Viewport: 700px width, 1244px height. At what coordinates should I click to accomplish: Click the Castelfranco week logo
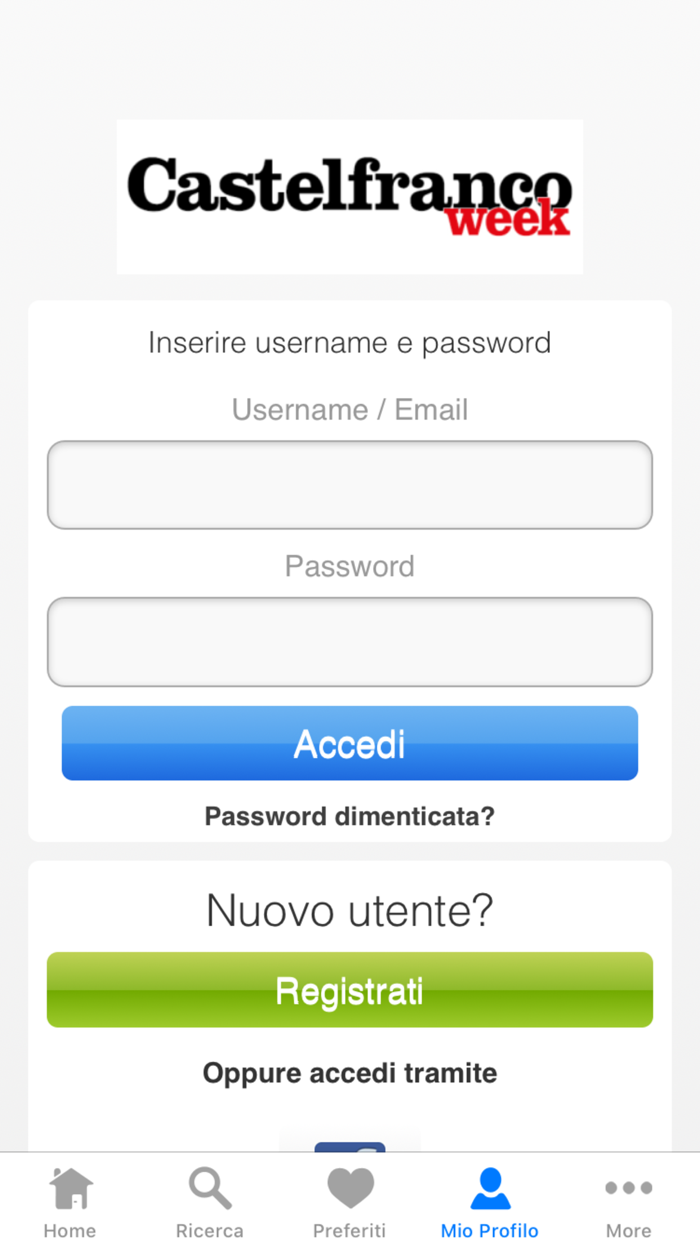pyautogui.click(x=350, y=197)
